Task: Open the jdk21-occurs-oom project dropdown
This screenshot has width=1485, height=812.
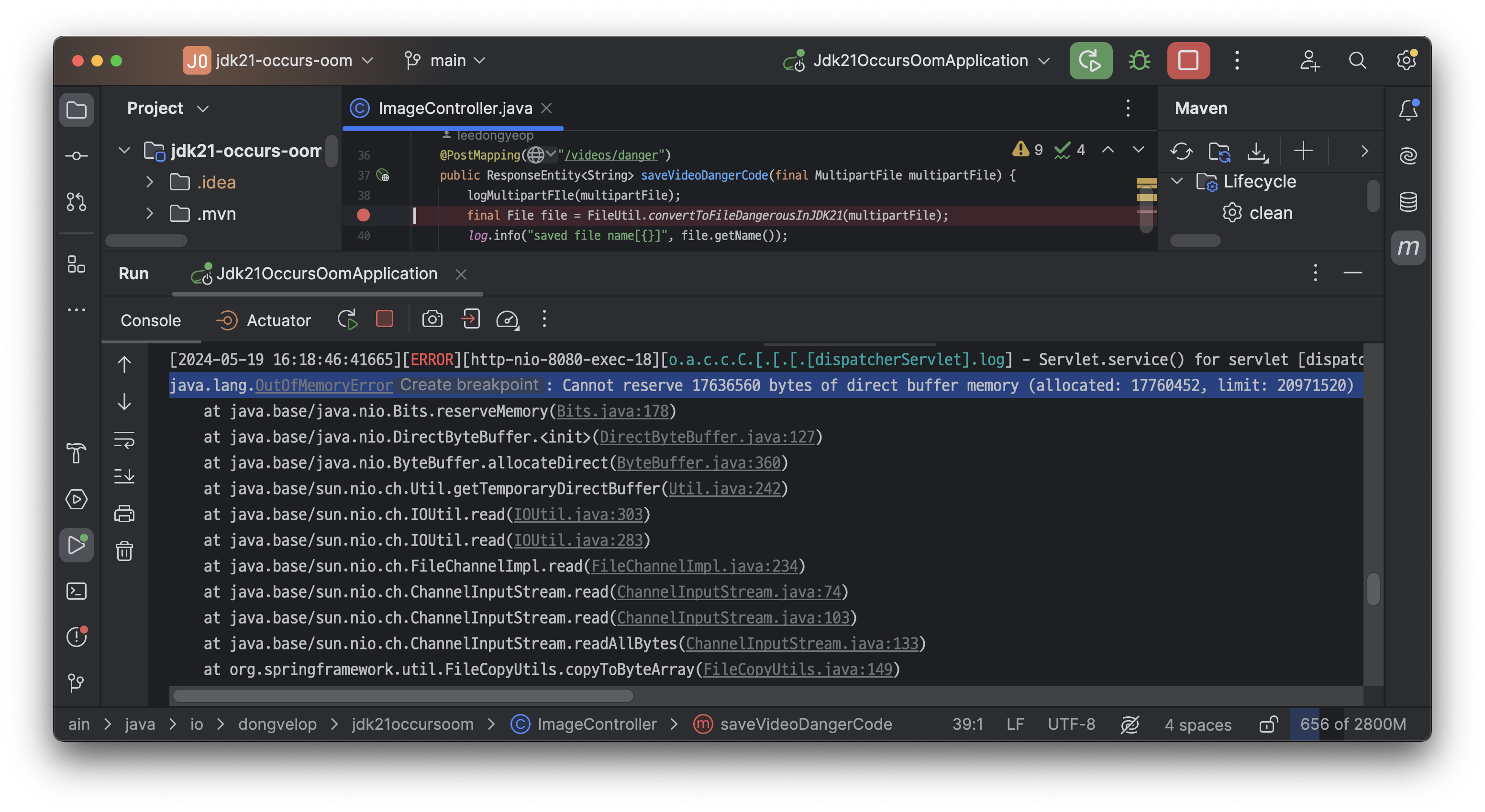Action: pyautogui.click(x=278, y=61)
